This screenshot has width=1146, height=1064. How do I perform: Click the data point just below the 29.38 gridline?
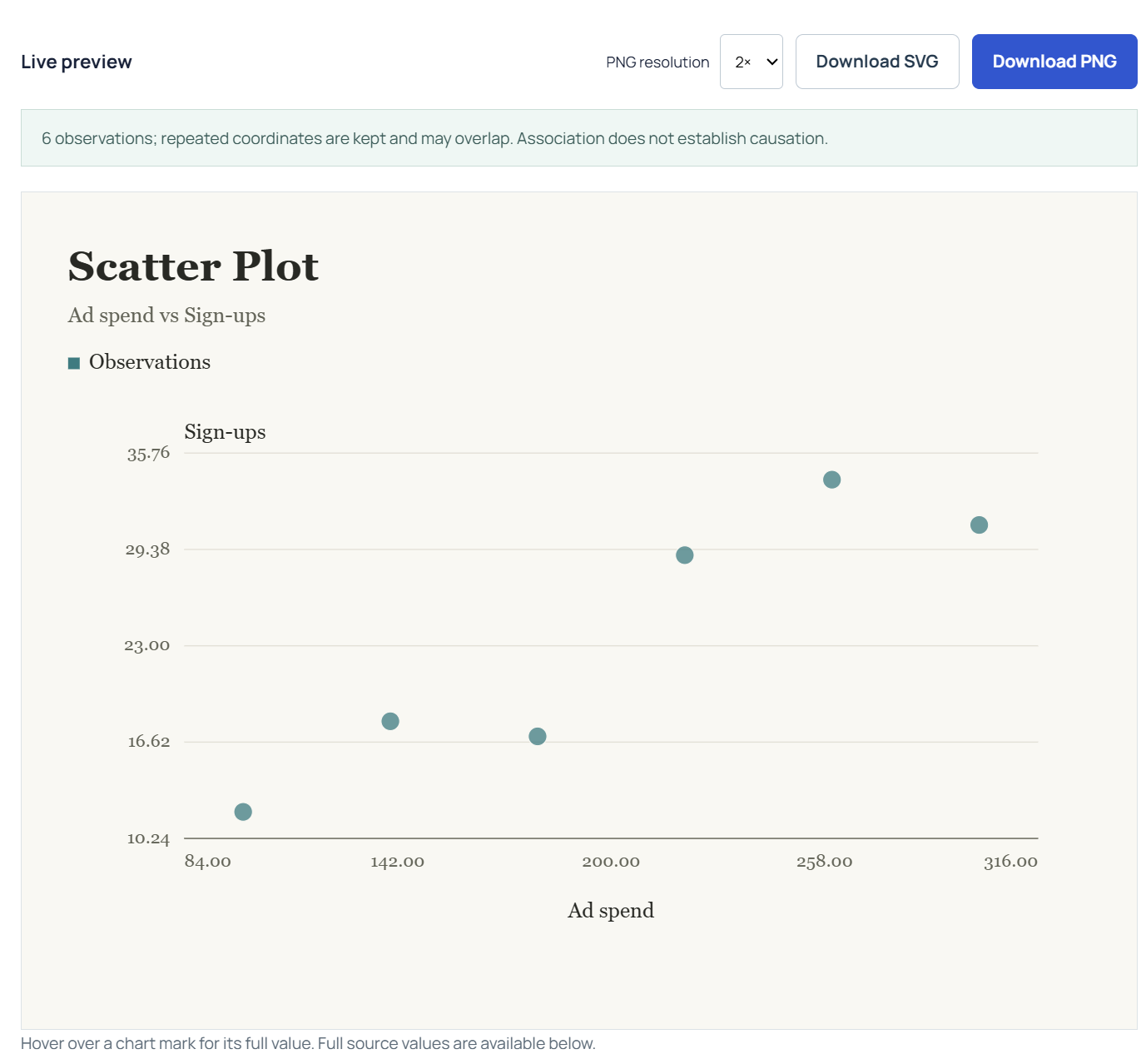tap(684, 555)
